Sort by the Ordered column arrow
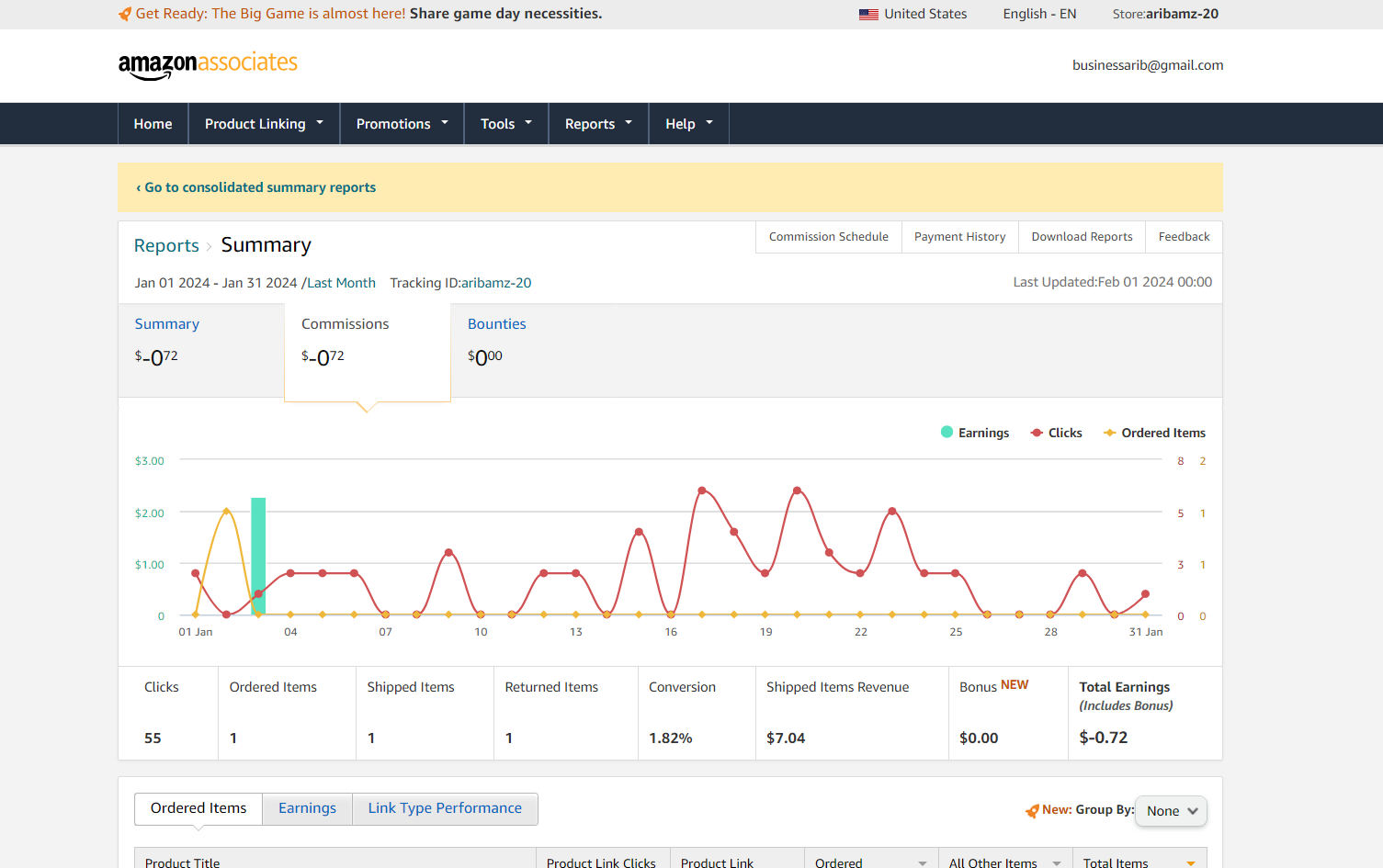The height and width of the screenshot is (868, 1383). click(923, 862)
